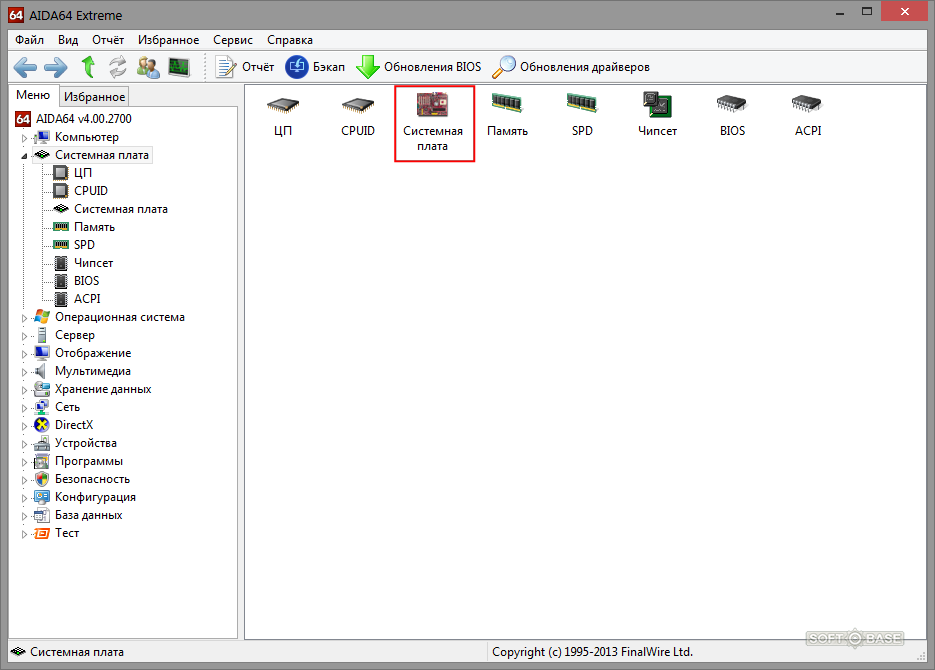Expand the Отображение tree node
Image resolution: width=935 pixels, height=670 pixels.
(x=24, y=354)
